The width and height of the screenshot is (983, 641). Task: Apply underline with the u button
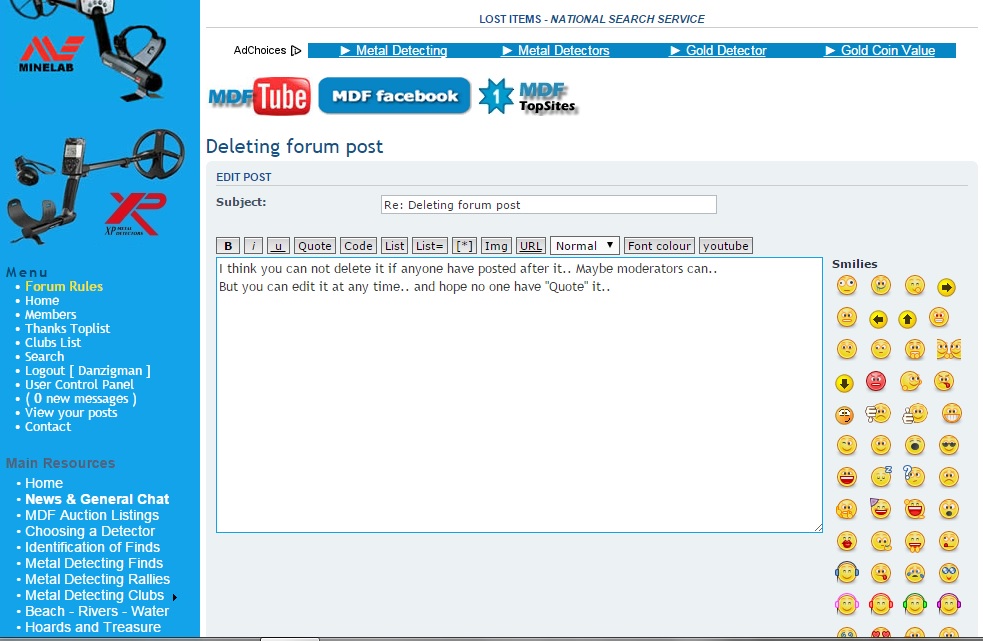point(278,246)
